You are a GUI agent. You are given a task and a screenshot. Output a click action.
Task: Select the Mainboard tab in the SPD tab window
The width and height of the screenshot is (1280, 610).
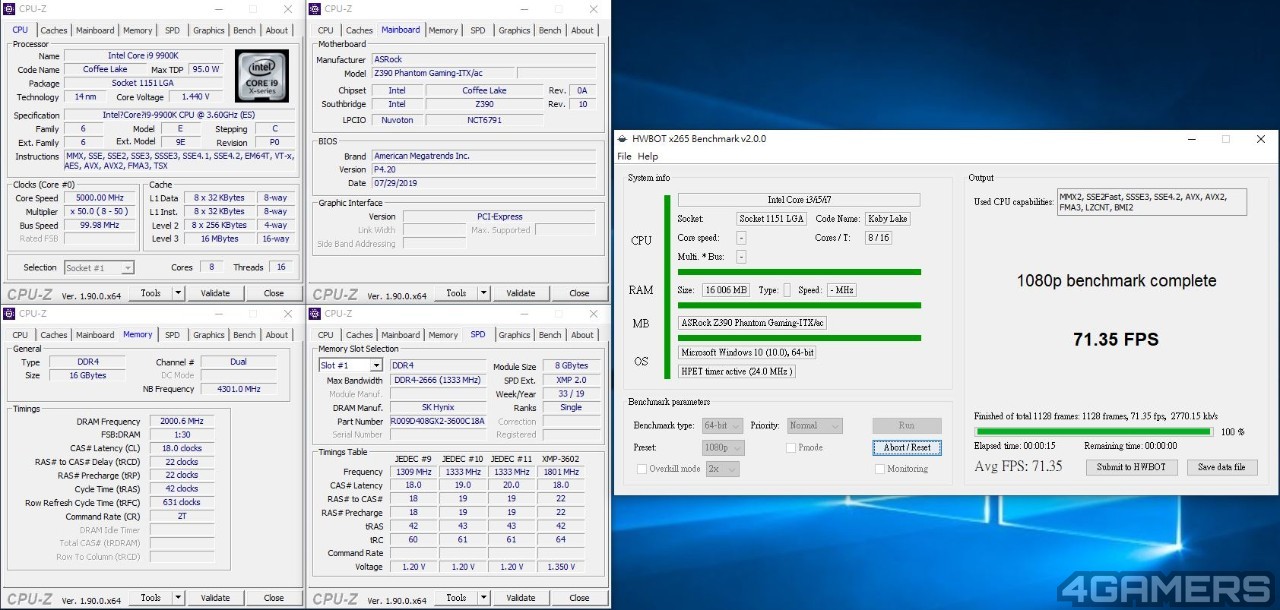[x=401, y=335]
